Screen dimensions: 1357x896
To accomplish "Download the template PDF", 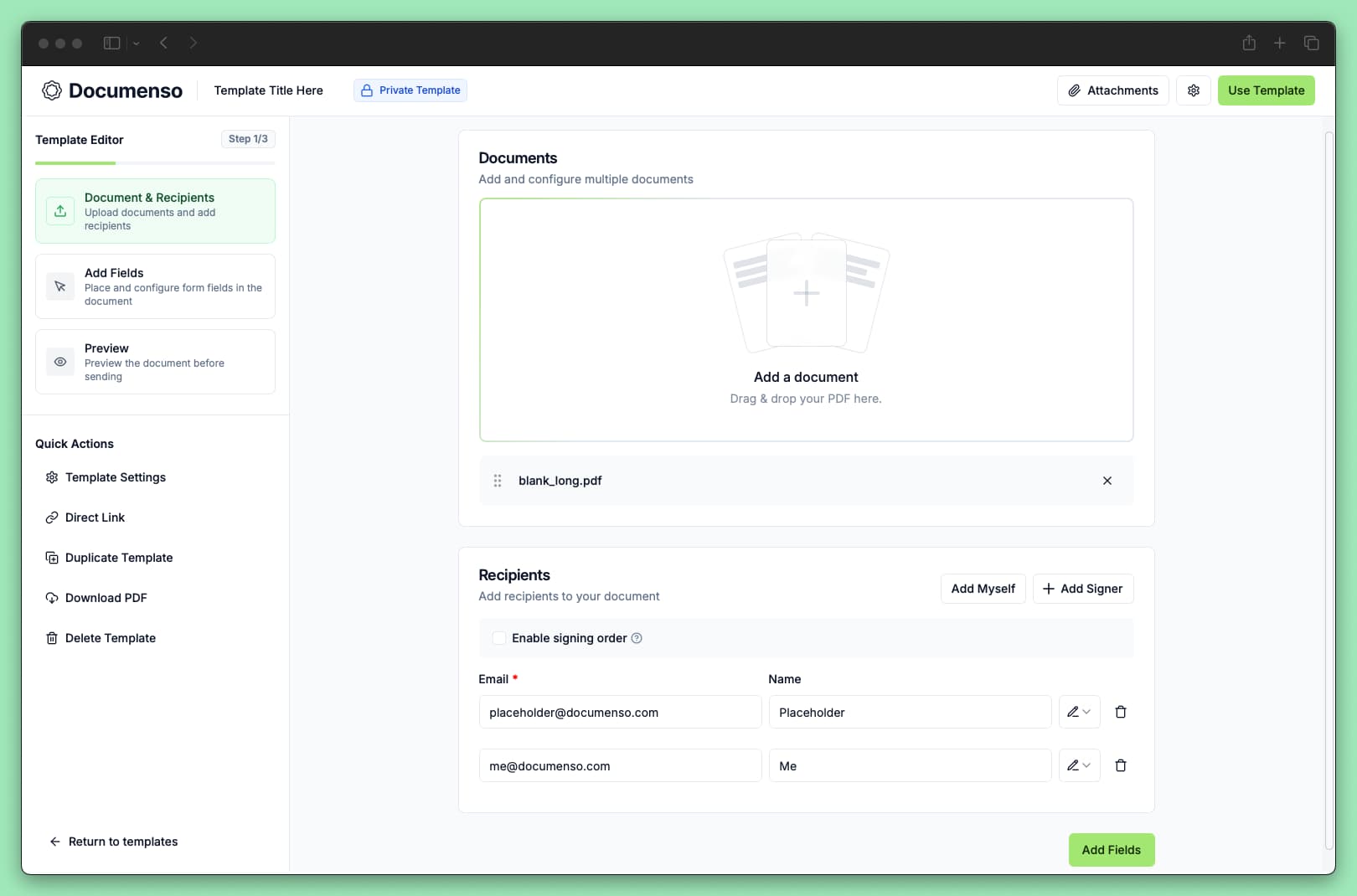I will (106, 597).
